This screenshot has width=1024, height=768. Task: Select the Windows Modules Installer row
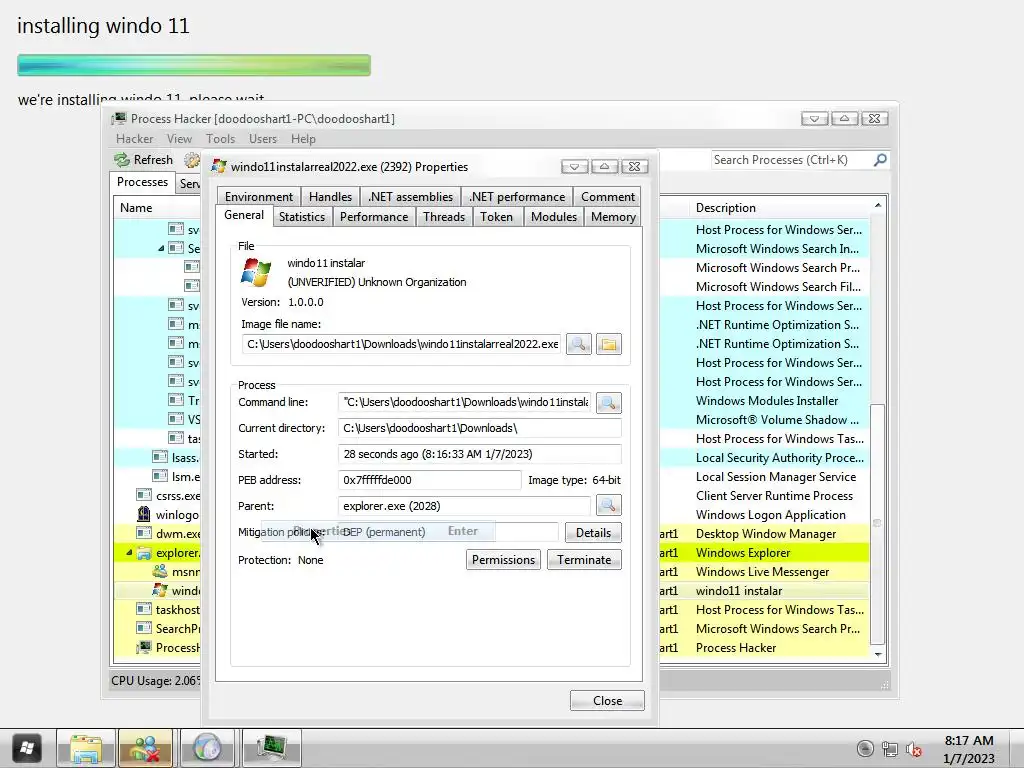(x=767, y=400)
